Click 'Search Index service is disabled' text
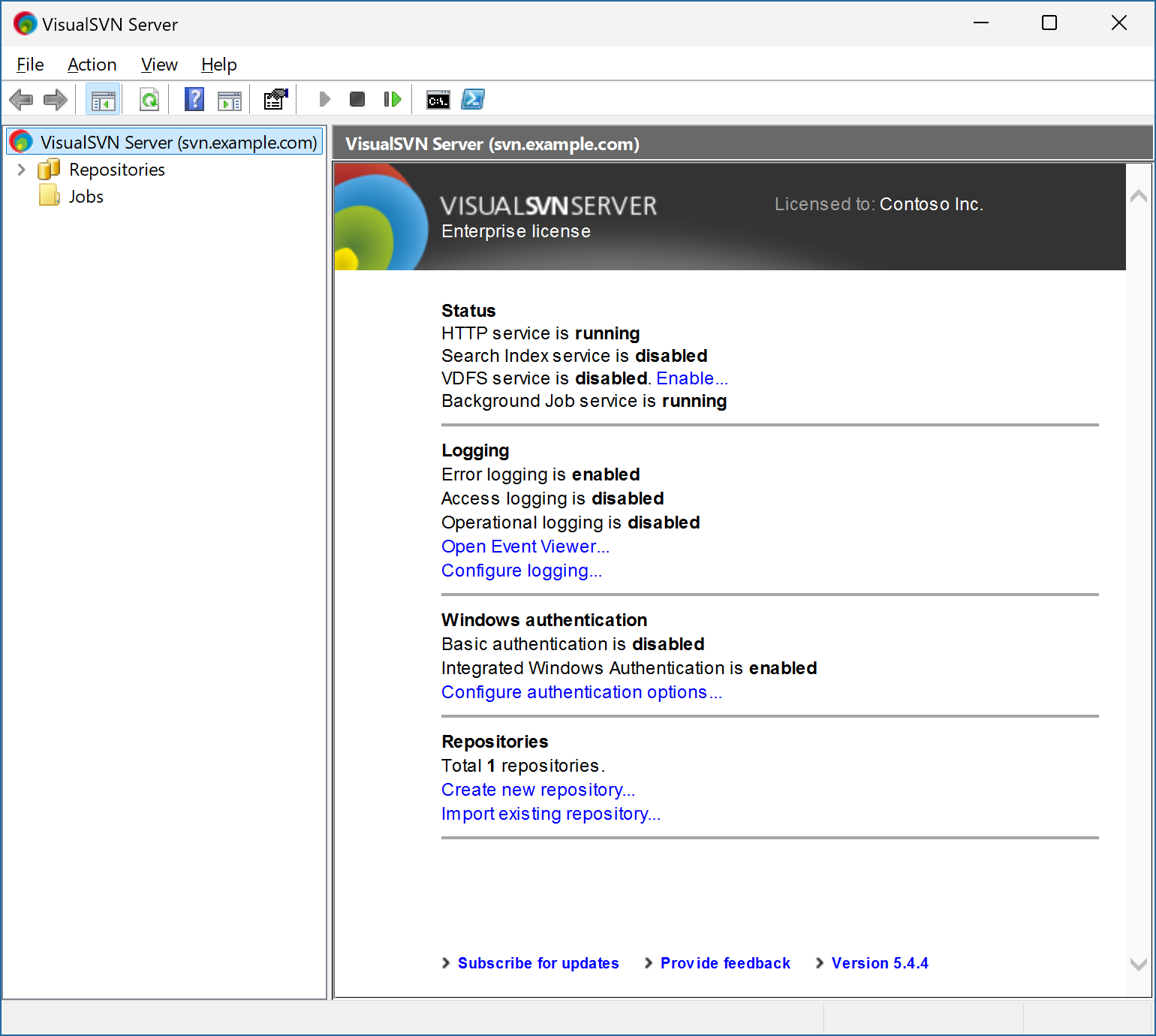Viewport: 1156px width, 1036px height. click(574, 356)
